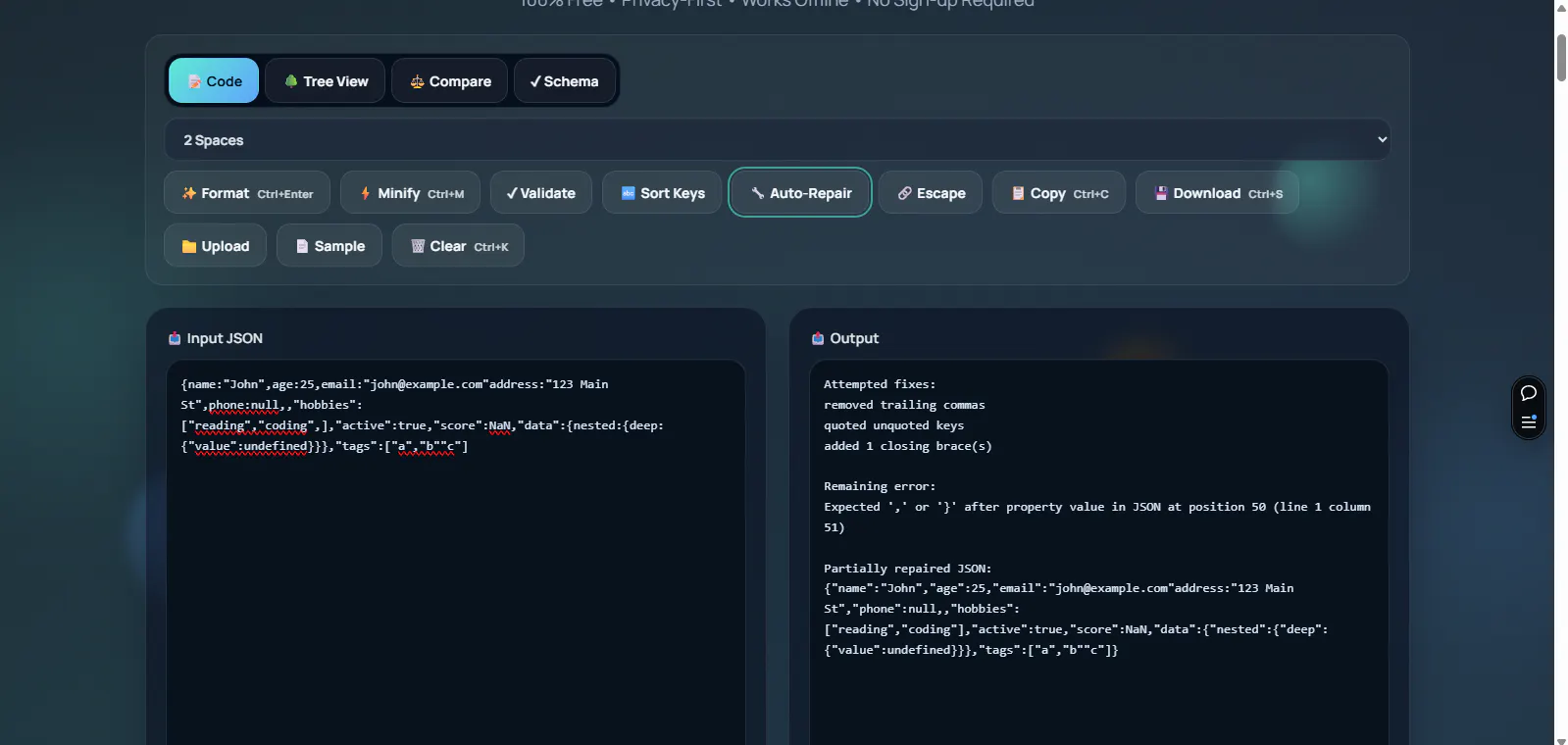Viewport: 1568px width, 745px height.
Task: Click the Output header icon
Action: 818,338
